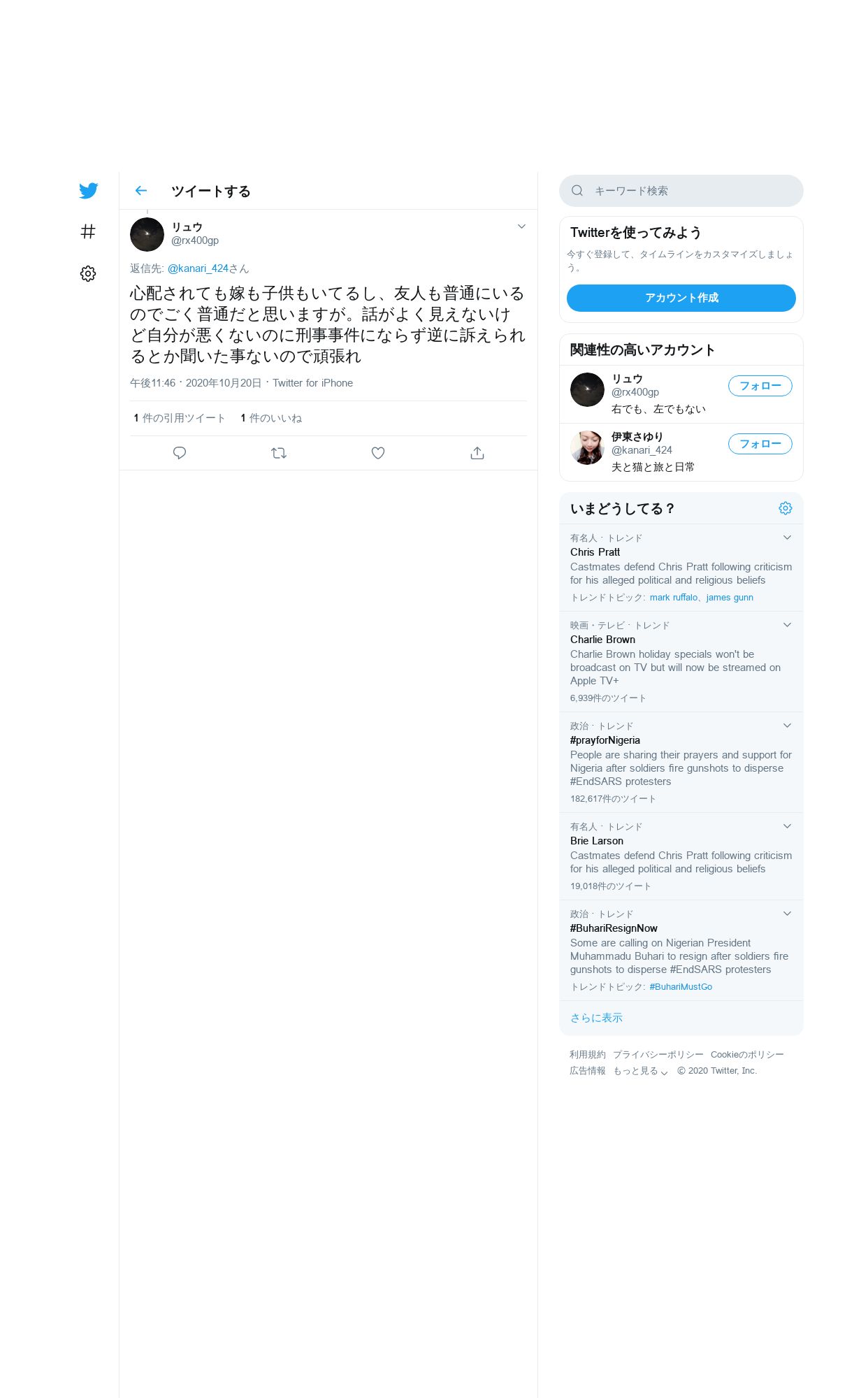Click the アカウント作成 button

tap(681, 298)
